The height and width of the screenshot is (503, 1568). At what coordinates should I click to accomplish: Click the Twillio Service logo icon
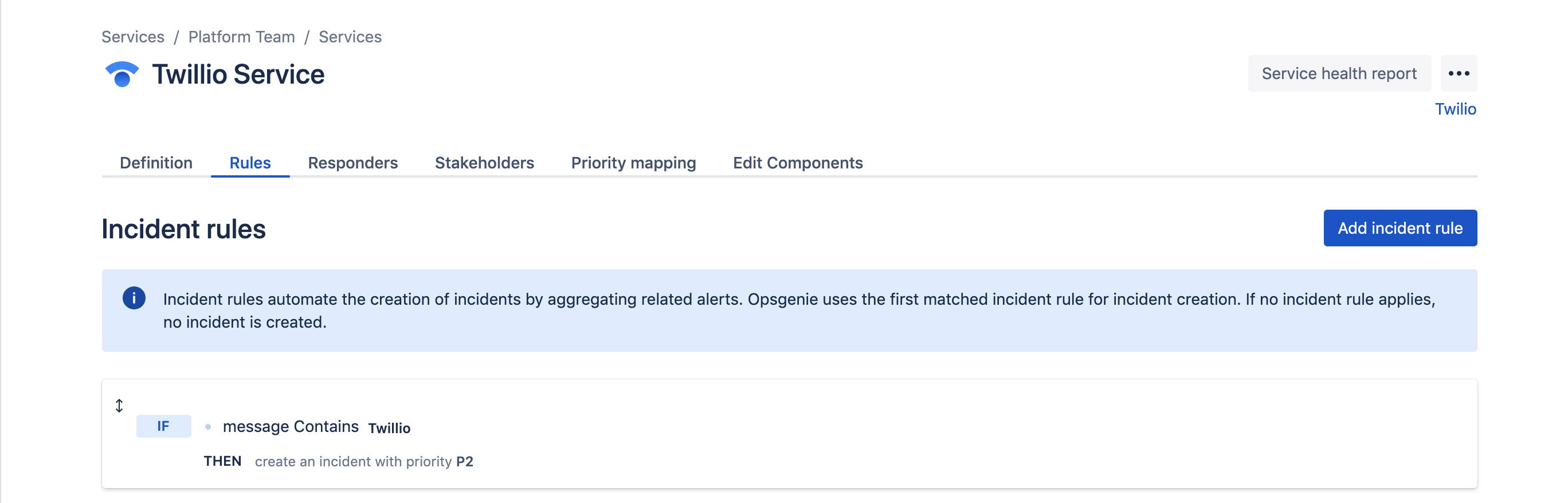121,74
